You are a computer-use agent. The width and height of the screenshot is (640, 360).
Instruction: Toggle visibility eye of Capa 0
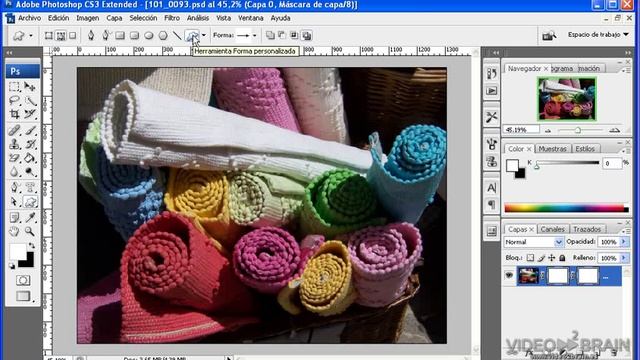pos(509,276)
